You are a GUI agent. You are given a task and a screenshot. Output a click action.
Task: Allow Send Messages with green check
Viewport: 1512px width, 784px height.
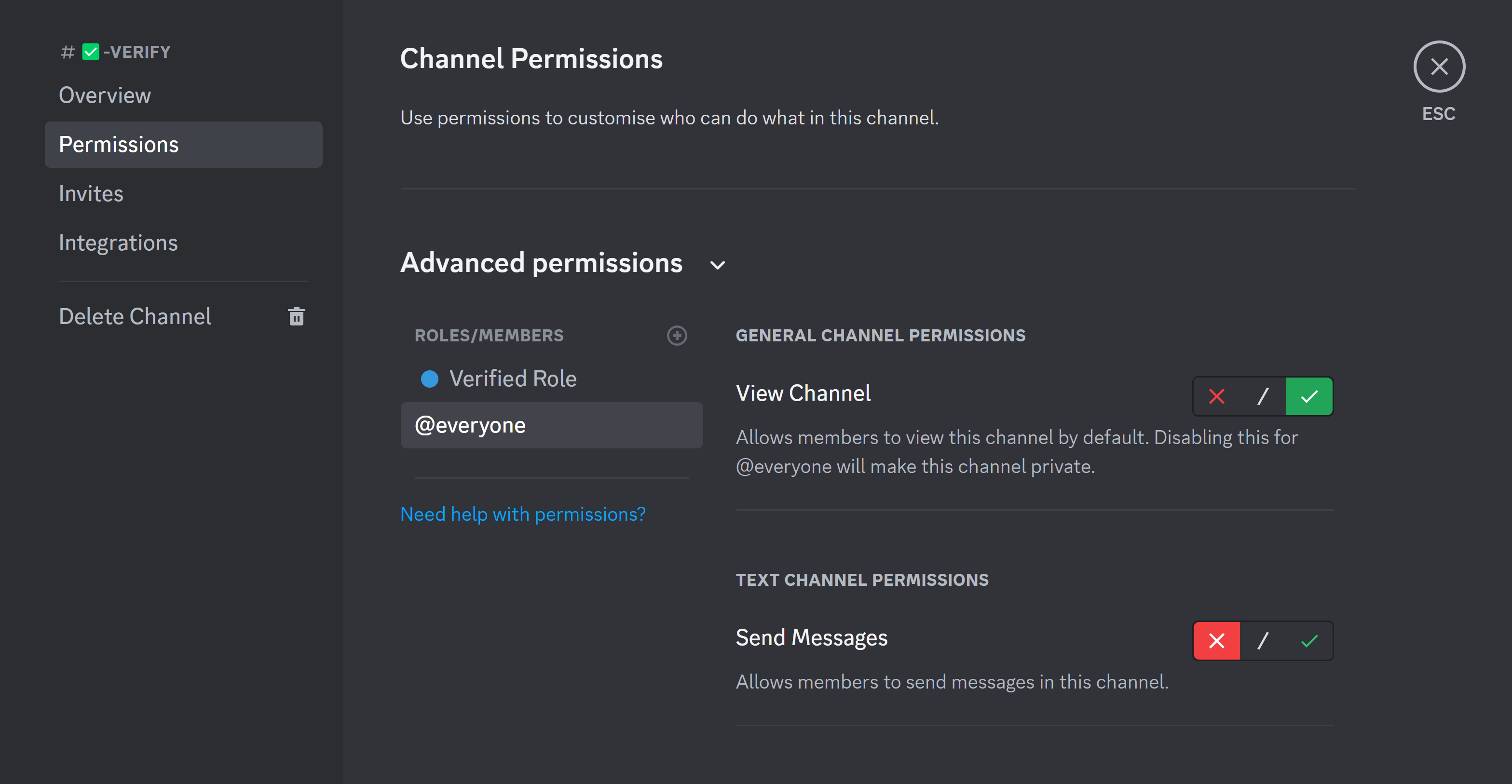(x=1309, y=641)
